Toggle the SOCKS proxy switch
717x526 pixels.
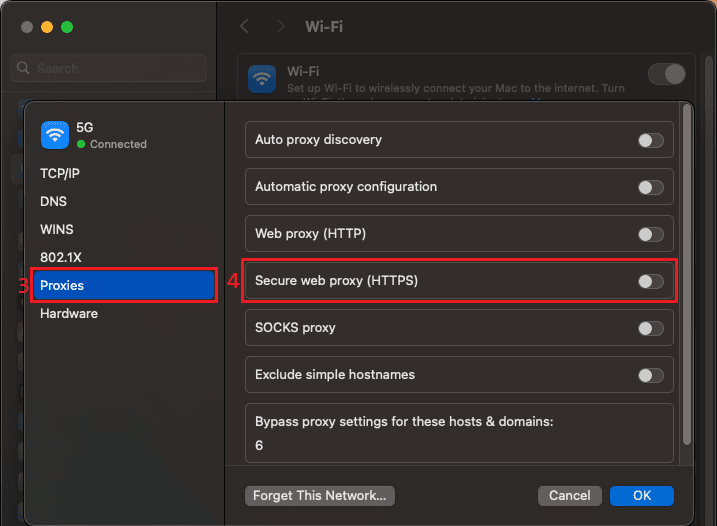click(650, 328)
